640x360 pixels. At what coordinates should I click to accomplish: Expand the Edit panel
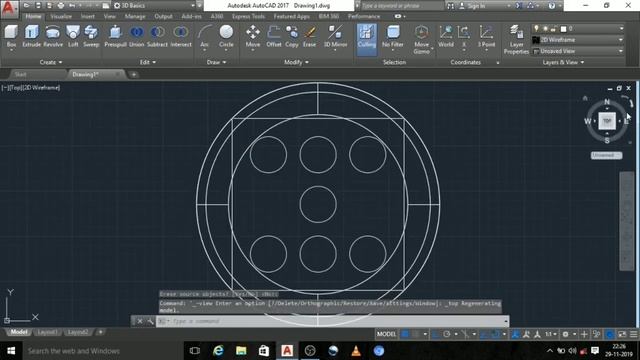[x=148, y=62]
